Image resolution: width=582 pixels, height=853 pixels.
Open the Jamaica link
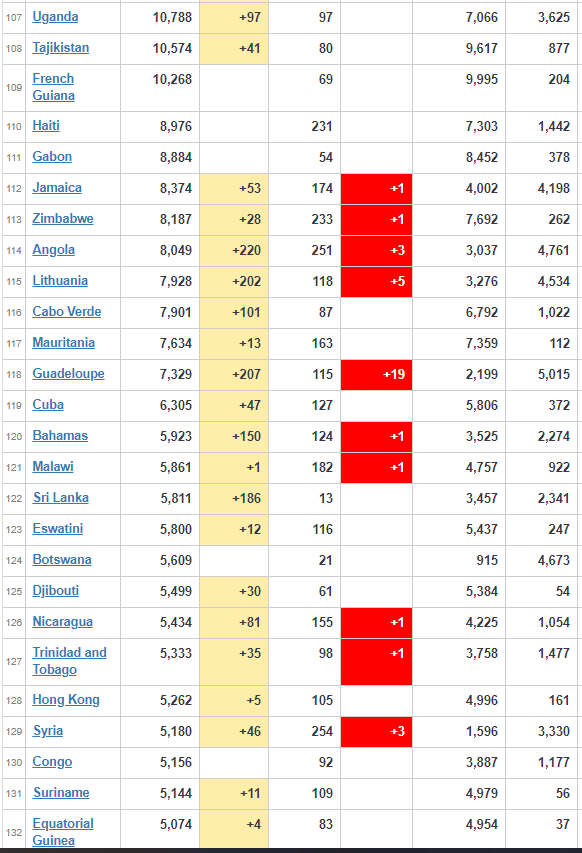coord(57,188)
